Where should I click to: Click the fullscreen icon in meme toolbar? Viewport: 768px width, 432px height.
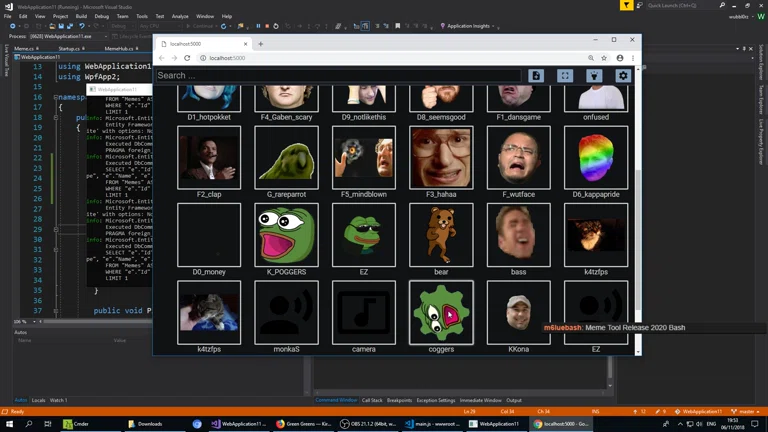point(565,76)
